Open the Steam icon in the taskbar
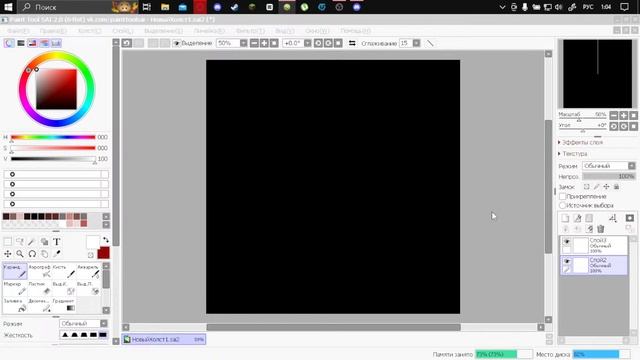The width and height of the screenshot is (640, 360). coord(234,7)
